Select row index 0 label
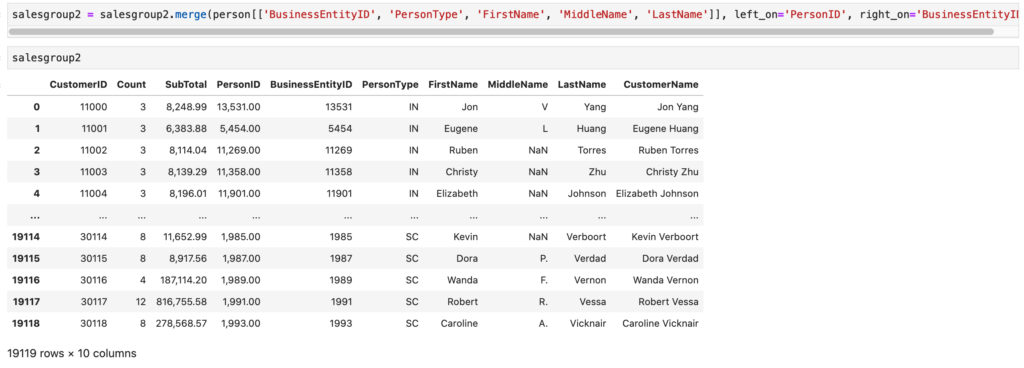This screenshot has height=368, width=1024. (37, 107)
